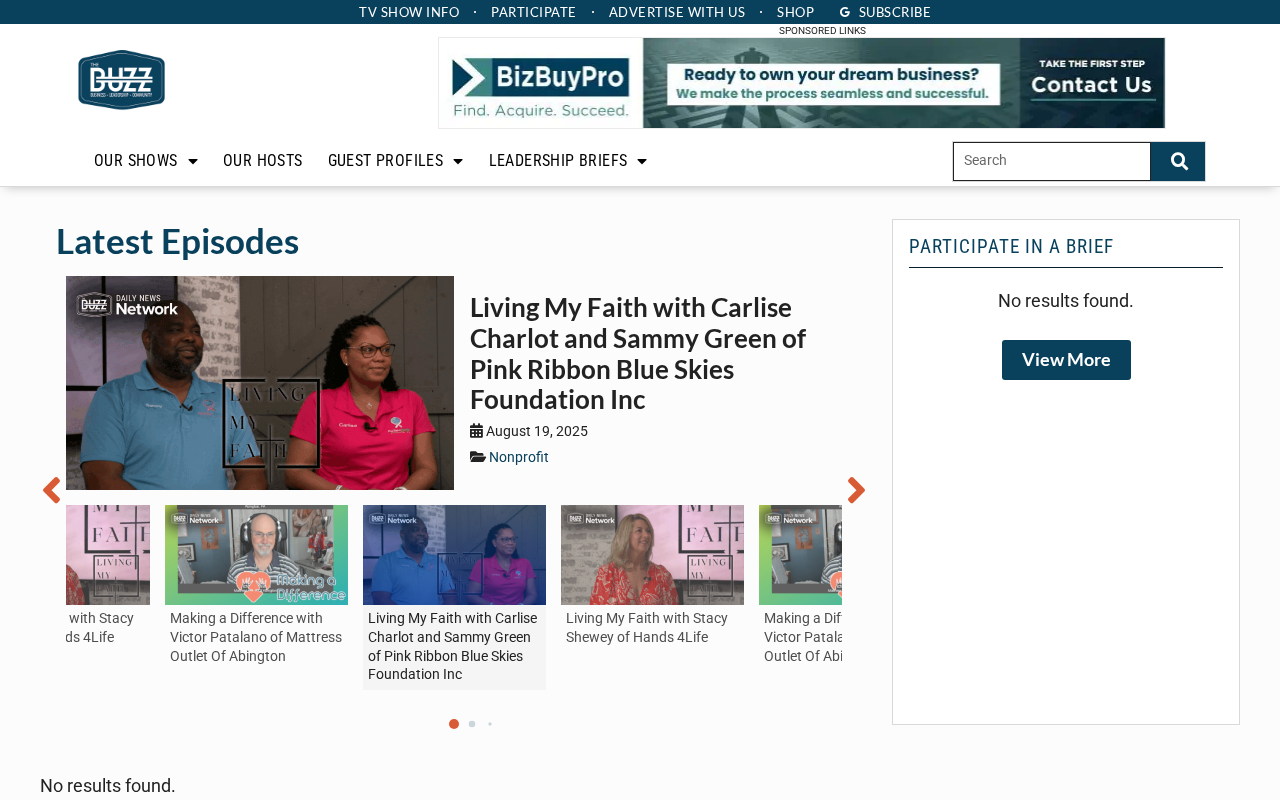Select Stacy Shewey of Hands 4Life thumbnail
The image size is (1280, 800).
(652, 555)
